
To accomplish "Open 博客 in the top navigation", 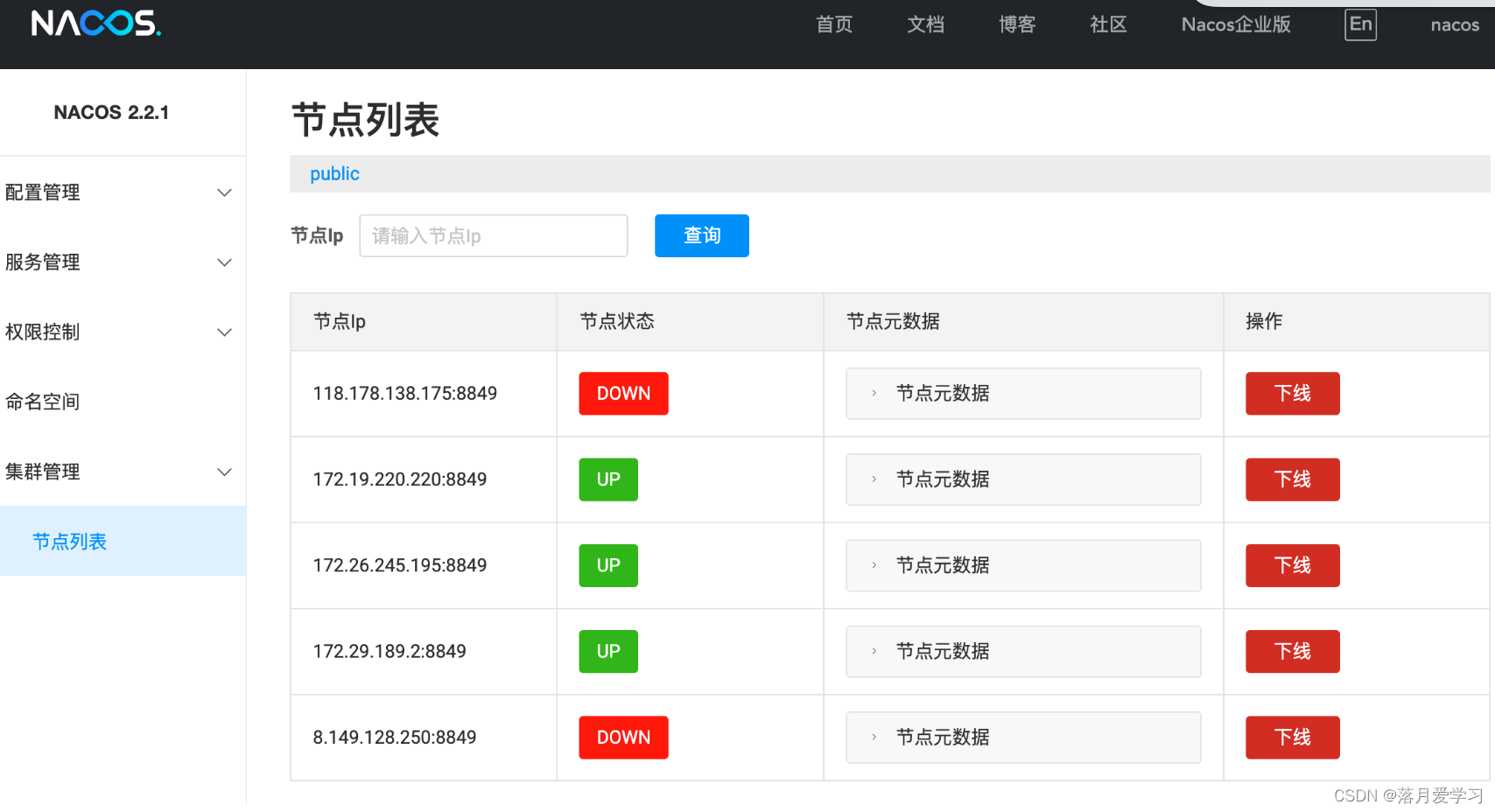I will pyautogui.click(x=1017, y=24).
